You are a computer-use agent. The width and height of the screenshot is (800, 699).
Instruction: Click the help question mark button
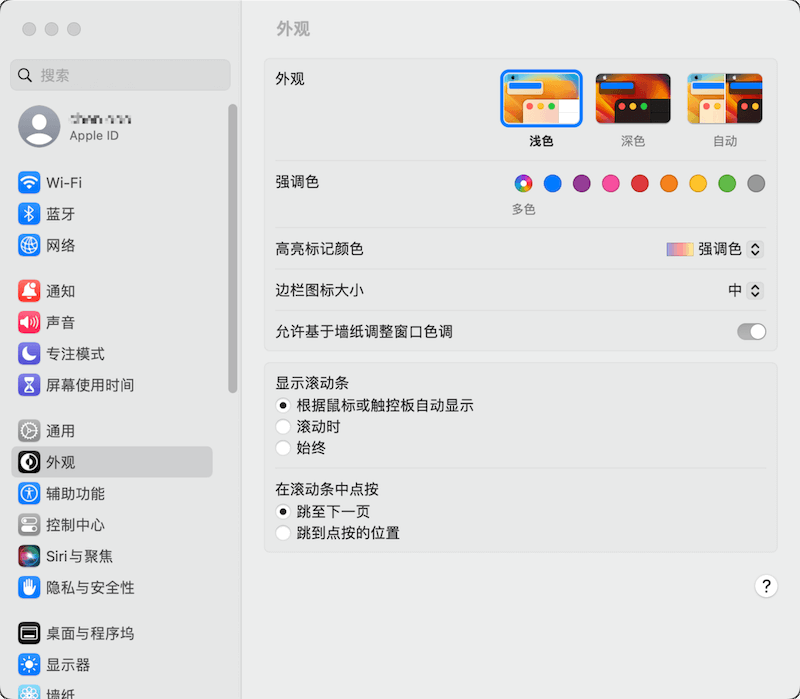point(766,586)
